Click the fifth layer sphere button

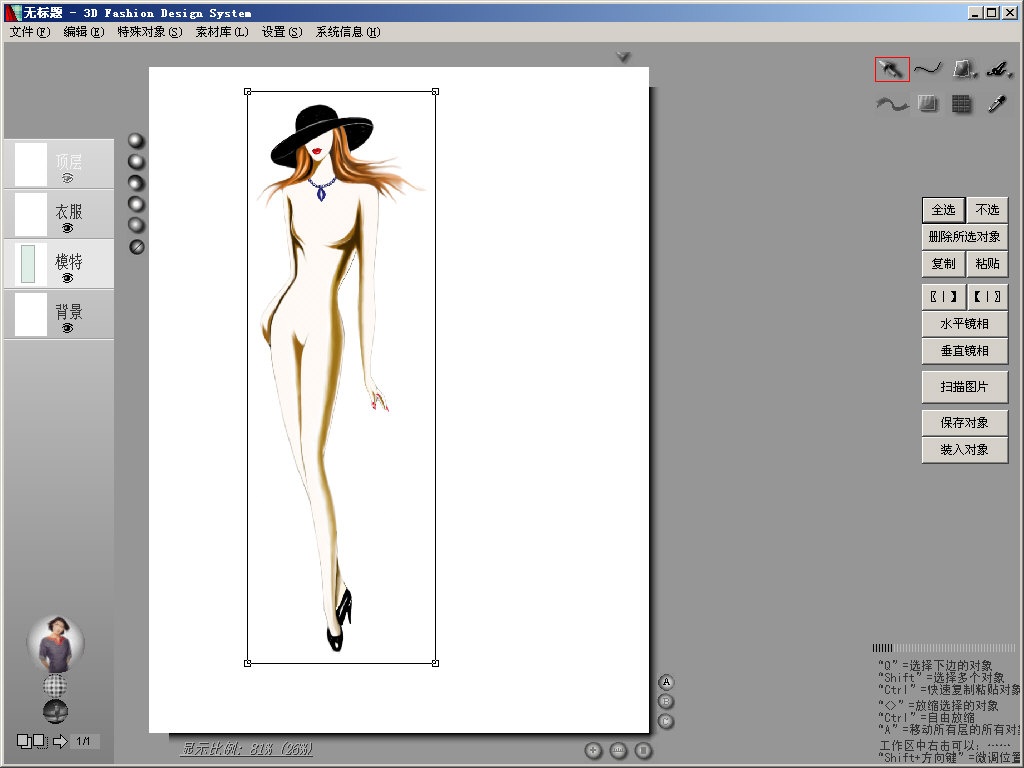pos(136,225)
